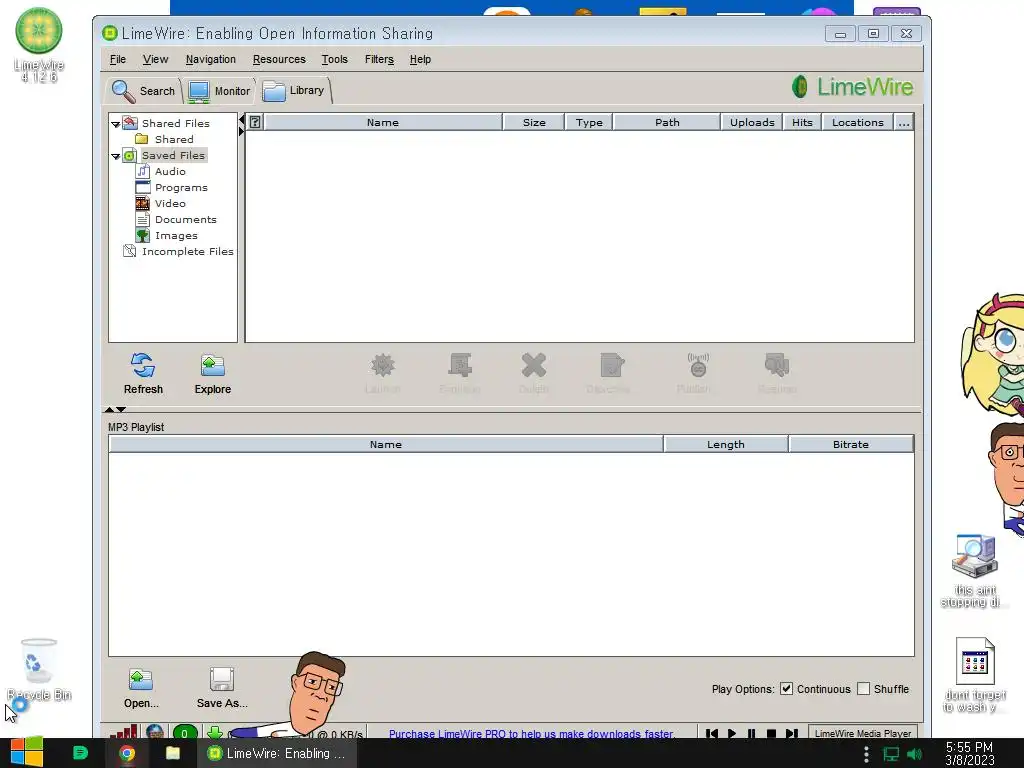
Task: Open the Navigation menu
Action: pyautogui.click(x=210, y=59)
